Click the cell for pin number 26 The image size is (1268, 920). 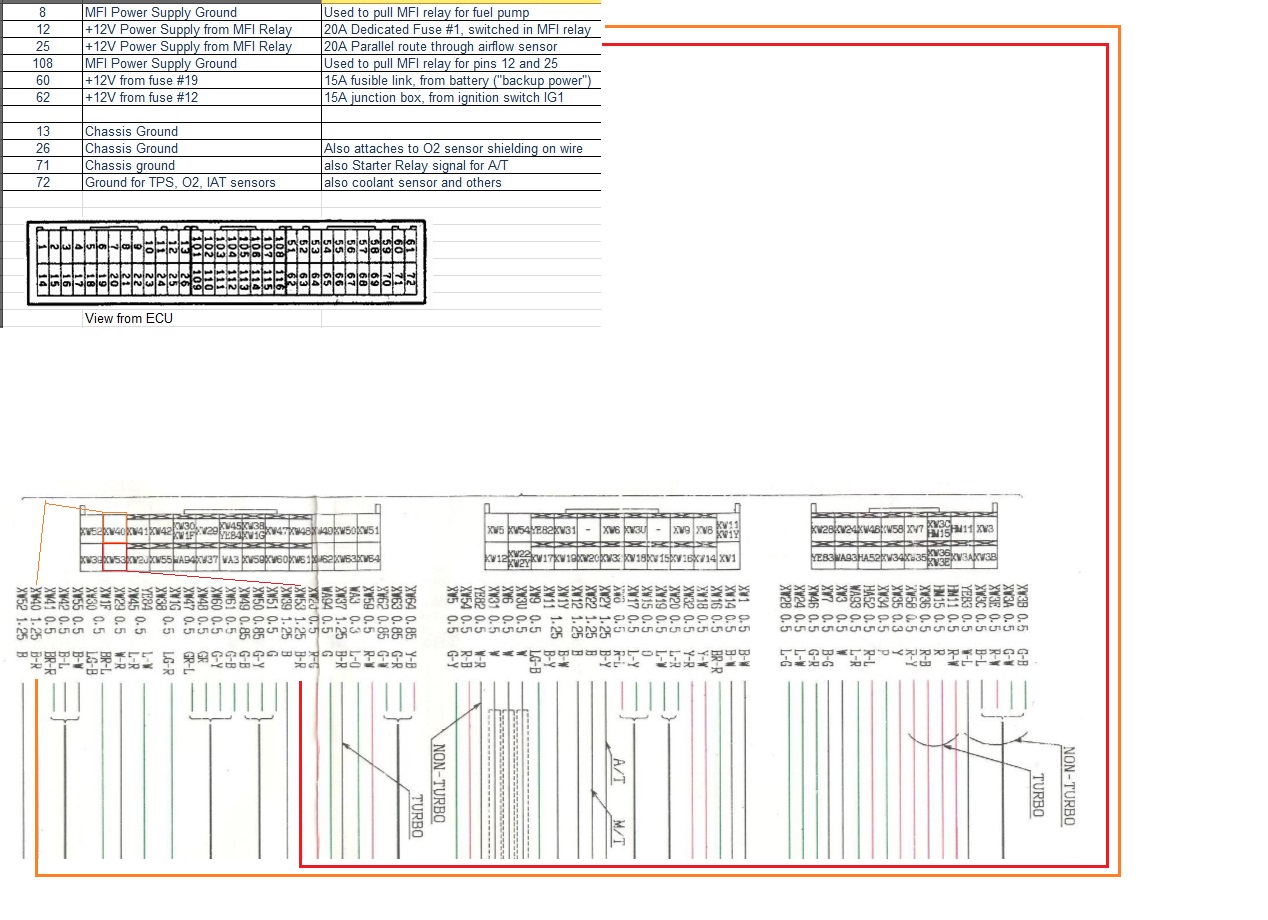[42, 148]
